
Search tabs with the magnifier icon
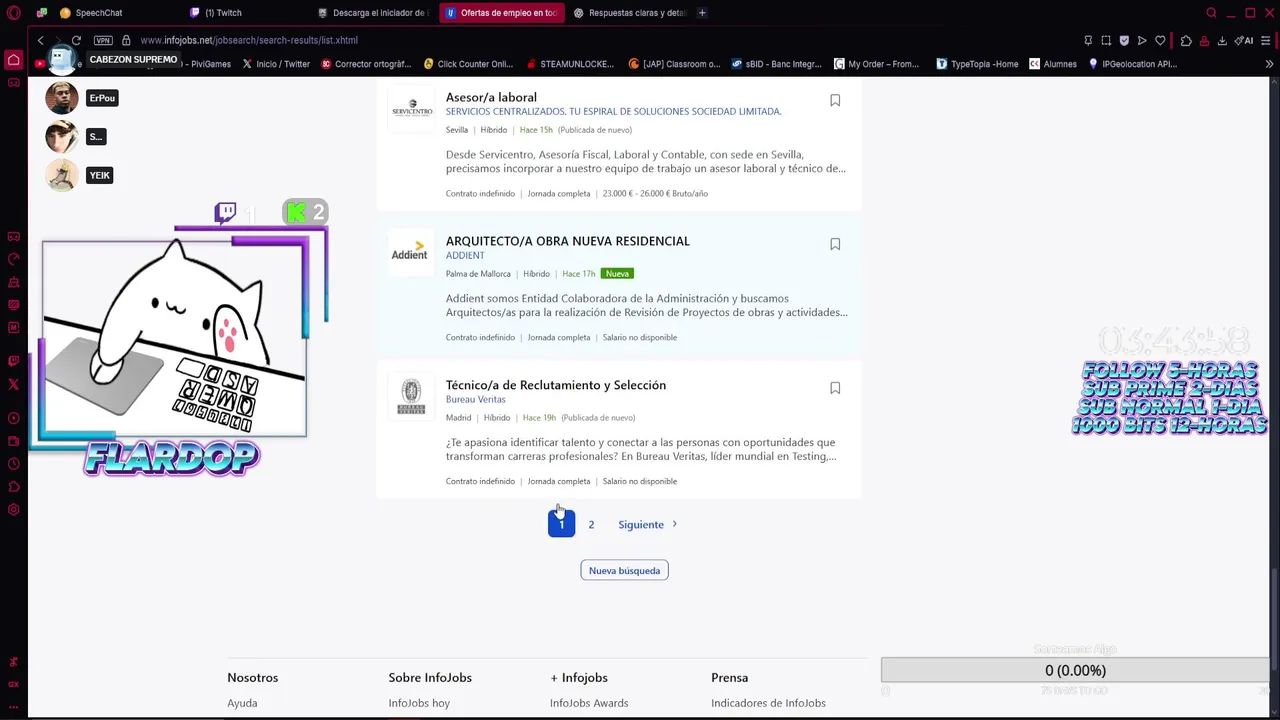[x=1211, y=13]
